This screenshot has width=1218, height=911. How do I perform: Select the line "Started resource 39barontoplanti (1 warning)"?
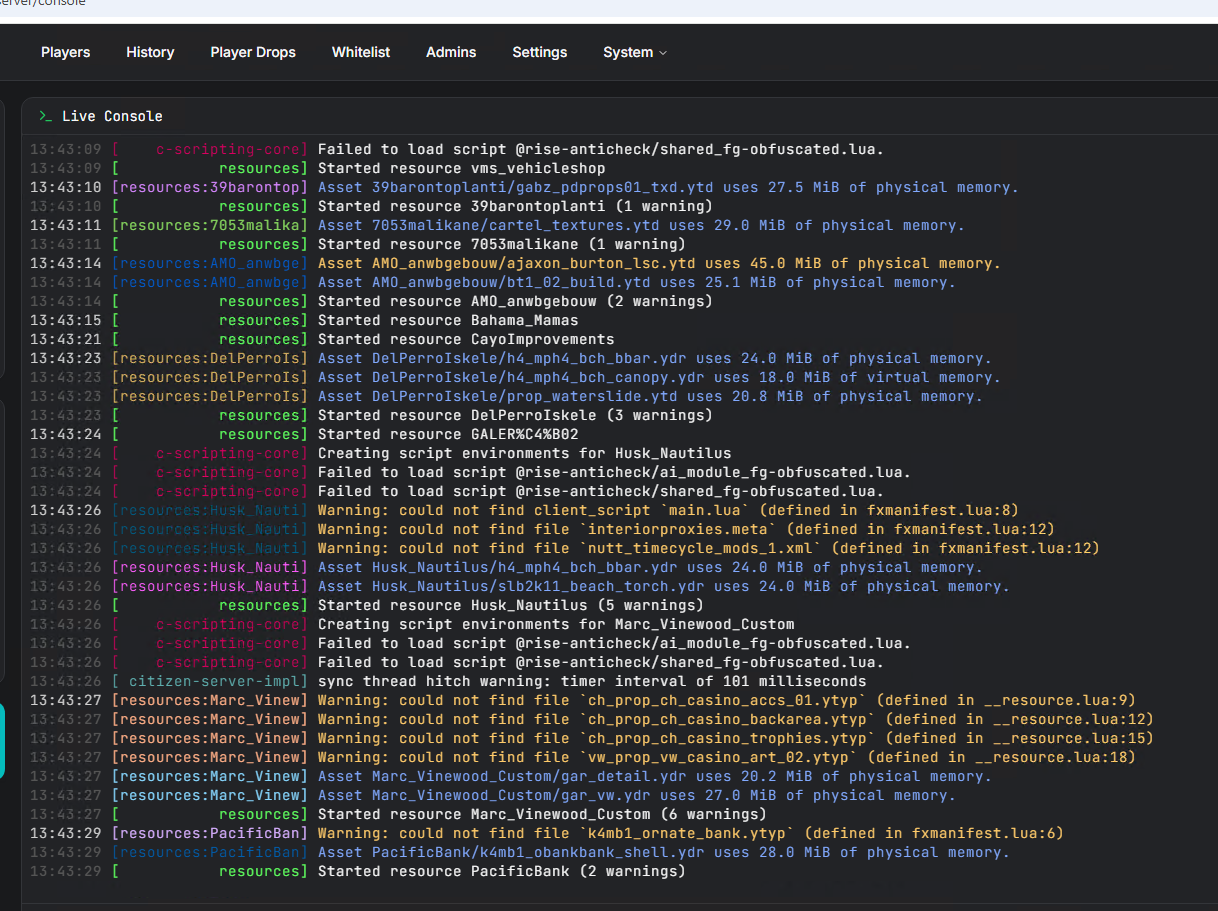coord(515,206)
